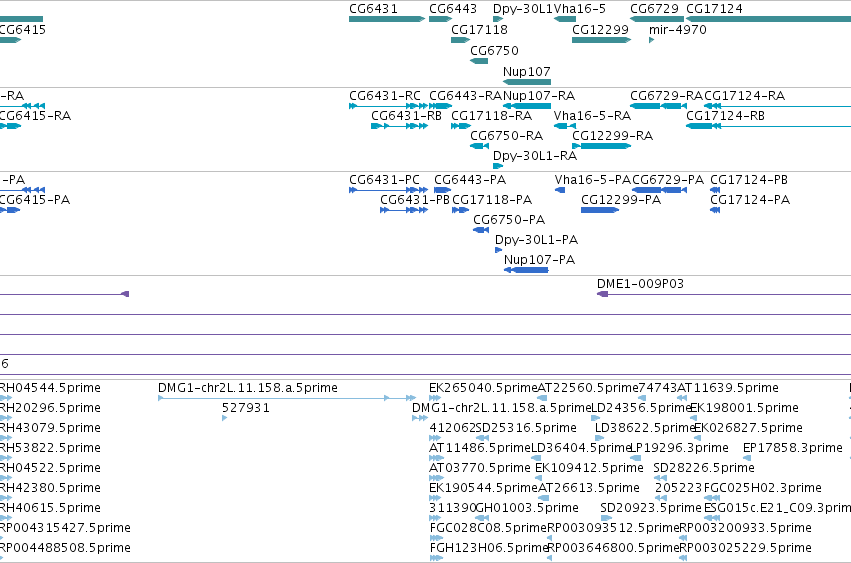Select the LP19296.3prime EST label

pos(679,448)
